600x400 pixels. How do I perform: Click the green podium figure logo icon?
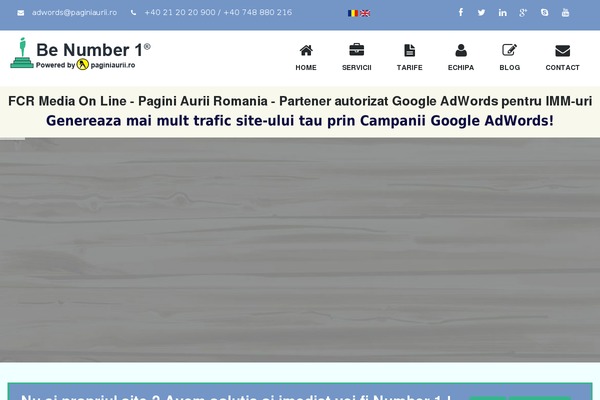(22, 53)
